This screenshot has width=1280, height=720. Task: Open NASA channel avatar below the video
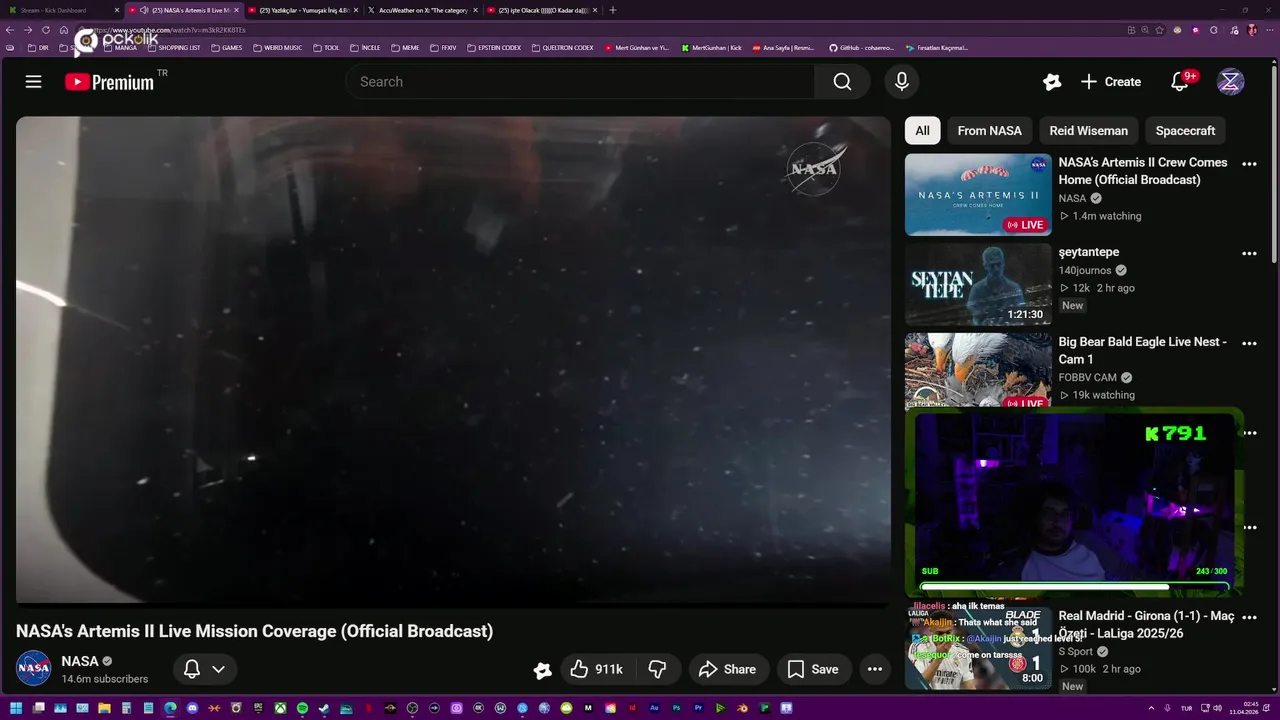click(x=33, y=669)
